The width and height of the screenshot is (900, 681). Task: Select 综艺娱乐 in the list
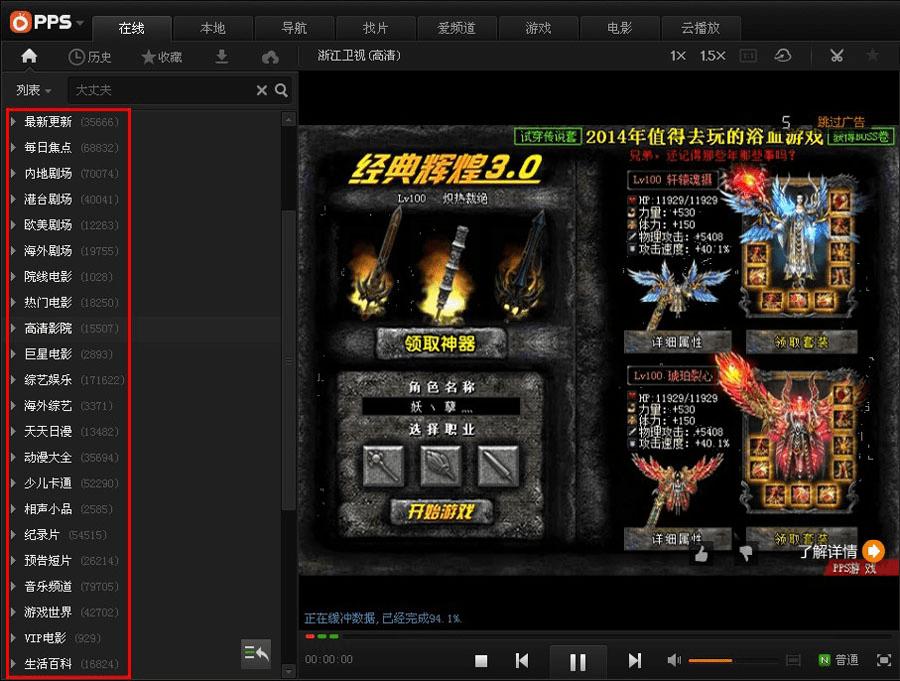click(48, 380)
